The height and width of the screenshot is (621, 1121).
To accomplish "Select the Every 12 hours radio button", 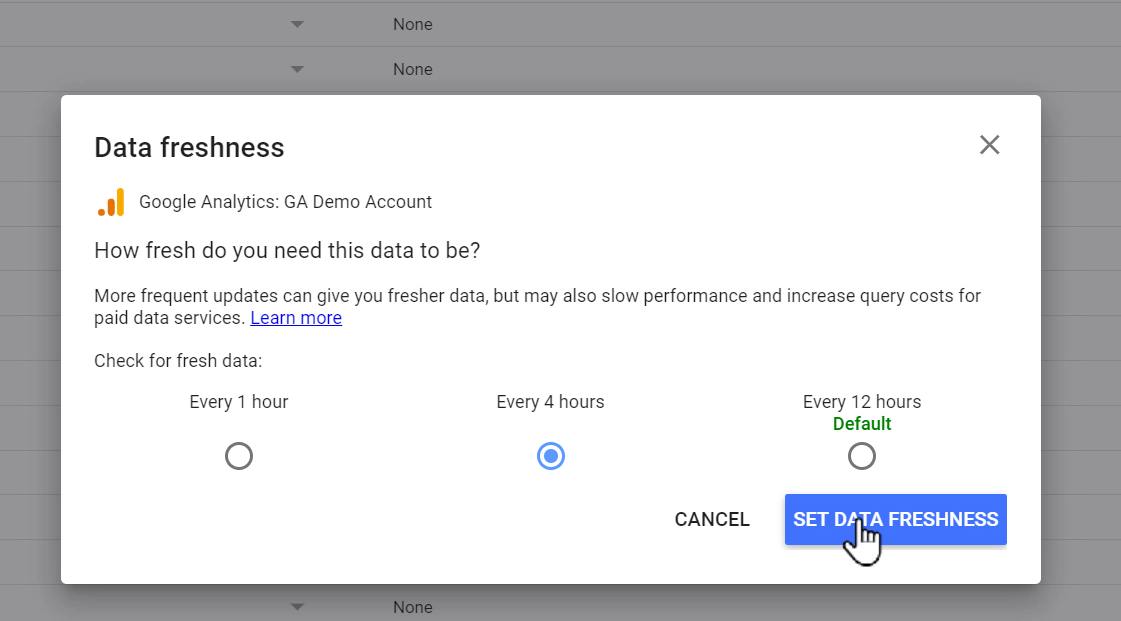I will [861, 456].
